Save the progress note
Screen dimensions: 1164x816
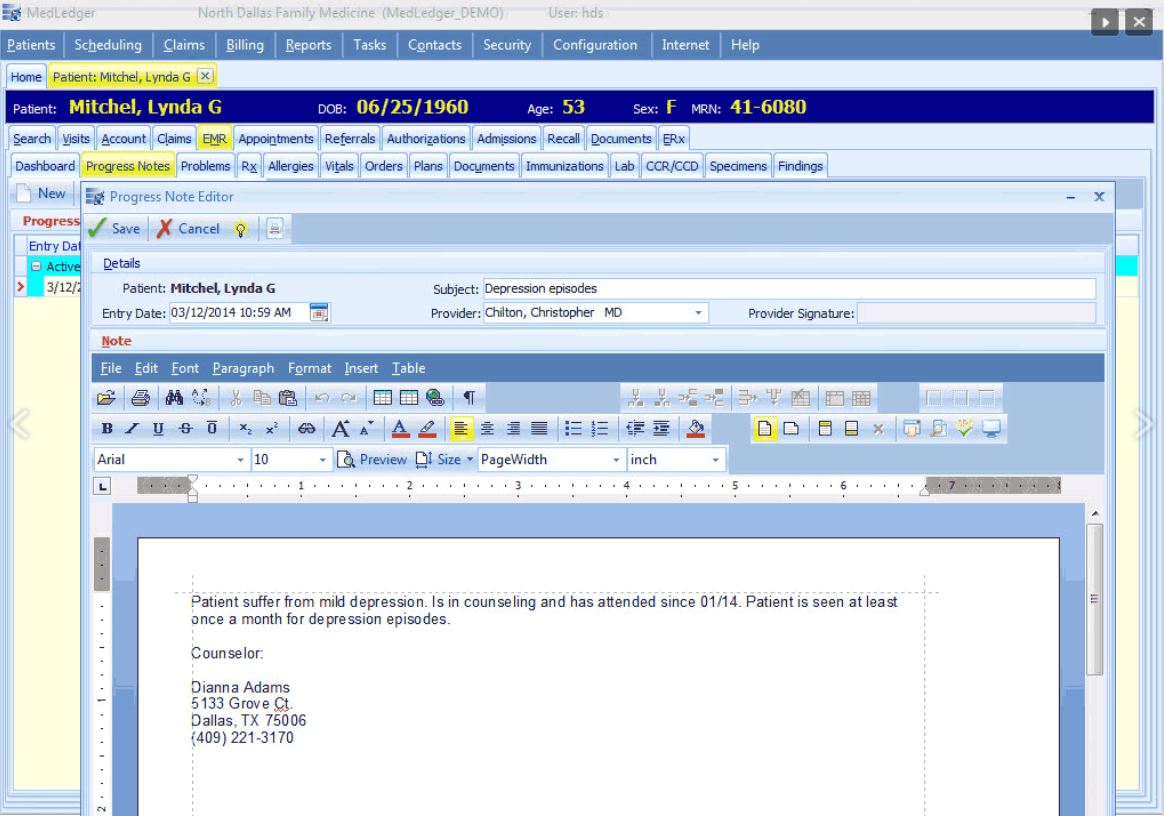(x=114, y=229)
